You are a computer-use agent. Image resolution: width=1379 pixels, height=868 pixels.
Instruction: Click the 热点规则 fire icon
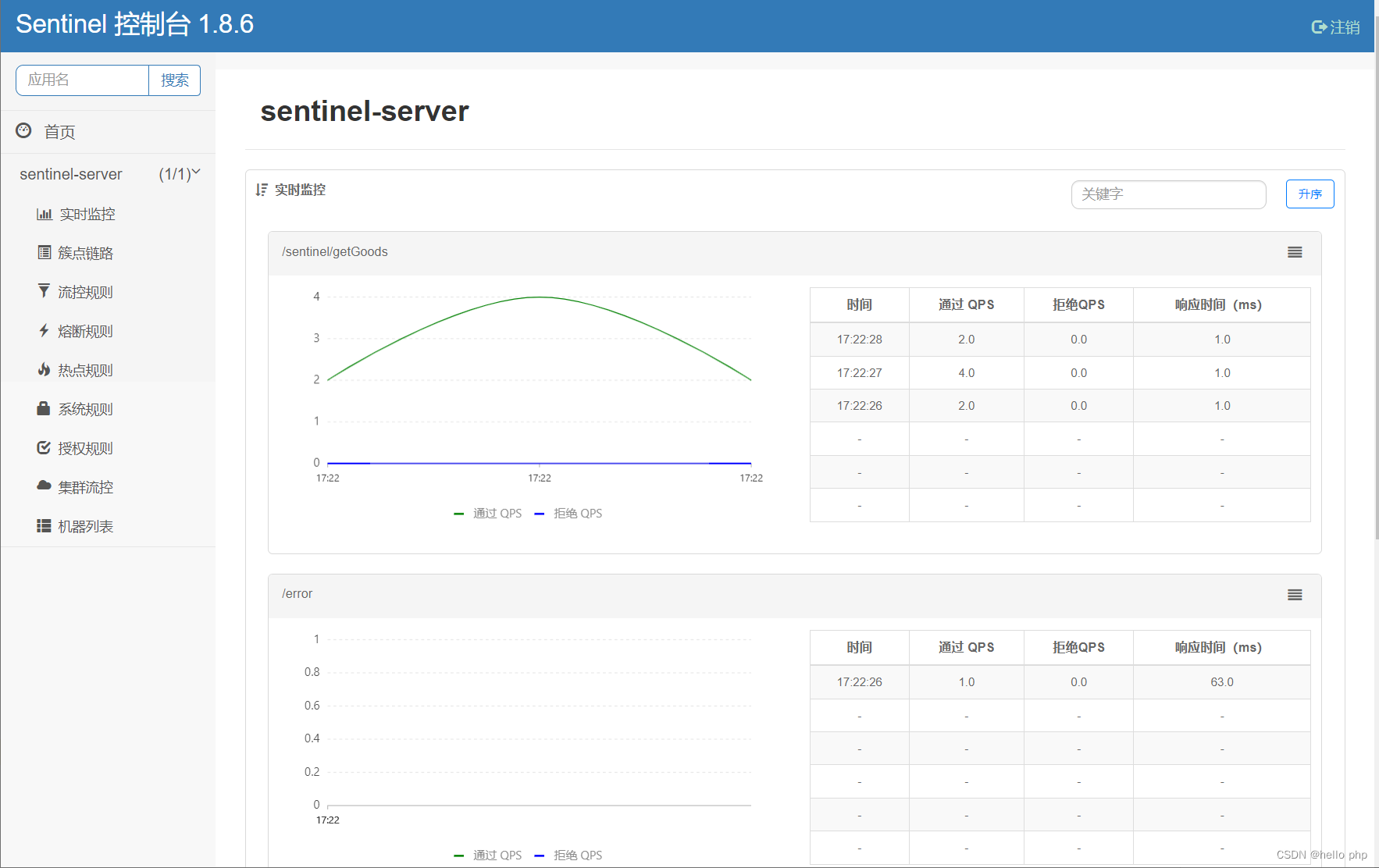click(x=44, y=369)
